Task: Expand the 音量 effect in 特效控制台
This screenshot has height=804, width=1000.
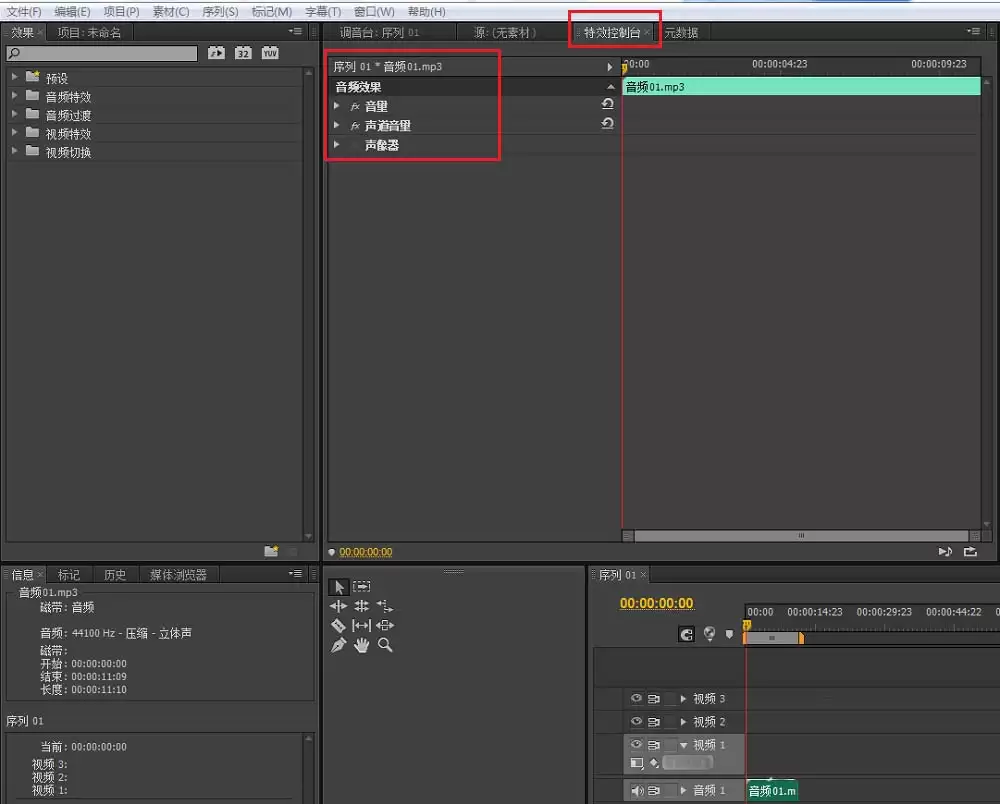Action: click(338, 105)
